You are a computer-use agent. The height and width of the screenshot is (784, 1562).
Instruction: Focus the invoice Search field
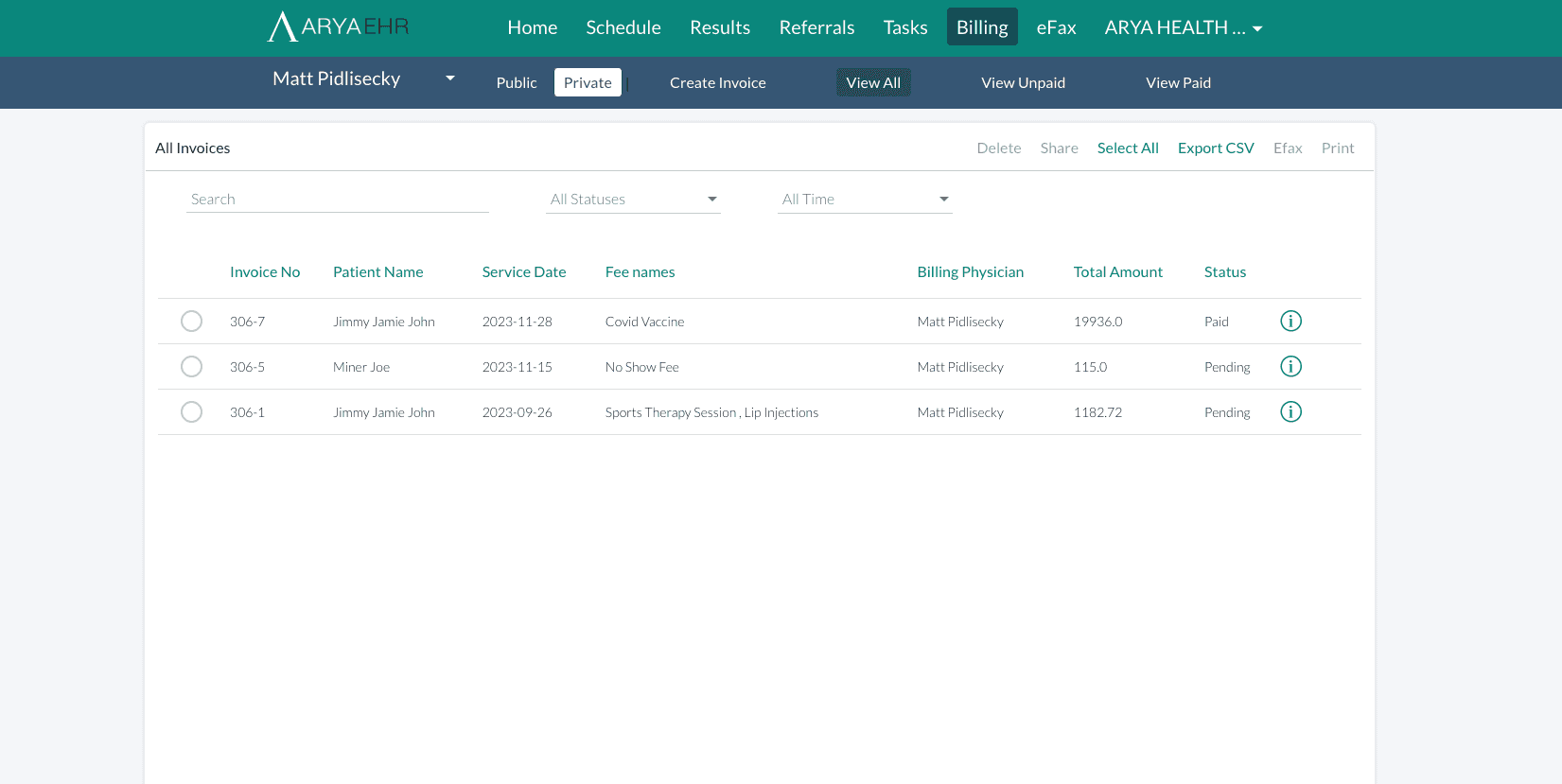(338, 199)
